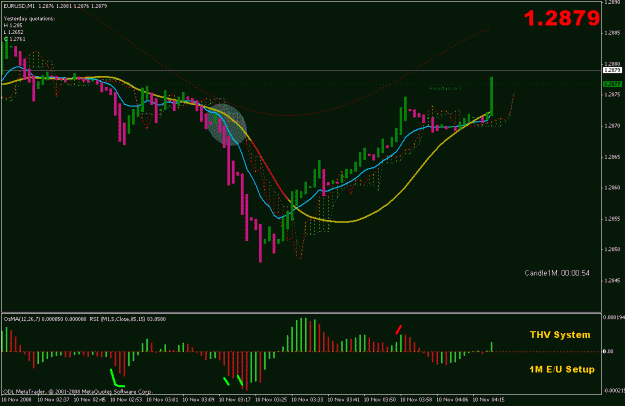The height and width of the screenshot is (406, 625).
Task: Click the white current price tag 1.2879 on axis
Action: [x=613, y=70]
